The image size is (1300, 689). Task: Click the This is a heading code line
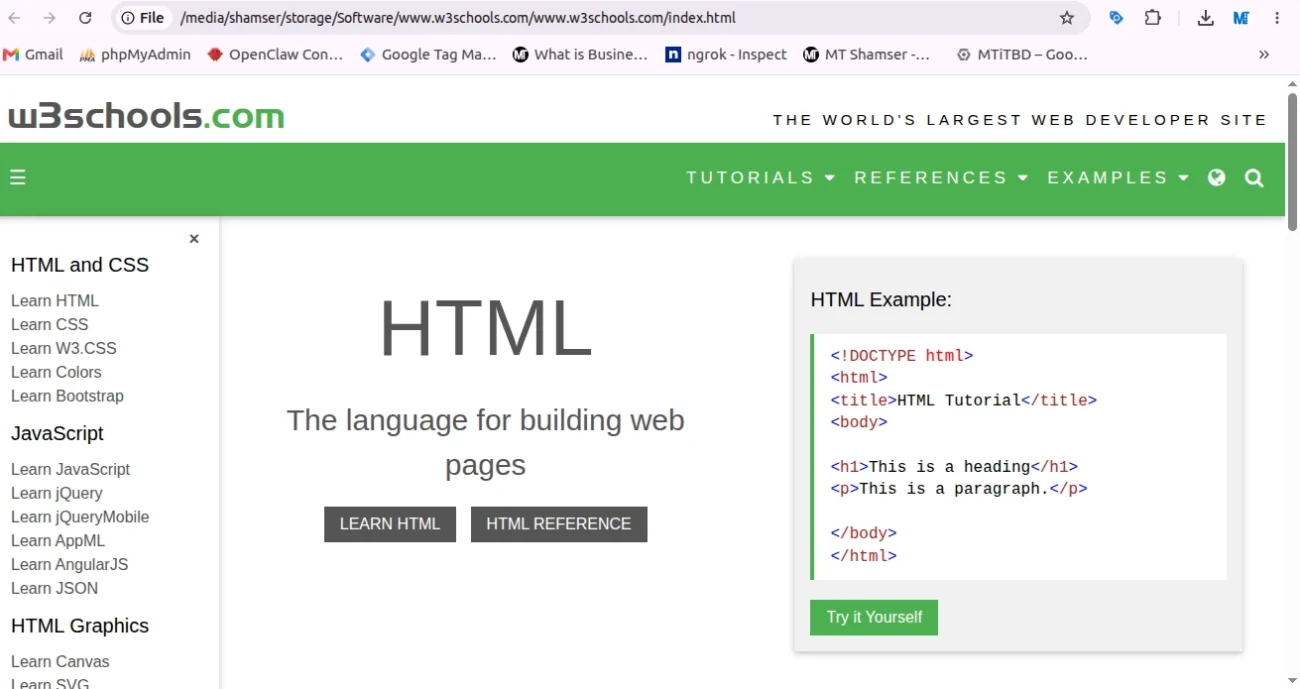(x=954, y=468)
